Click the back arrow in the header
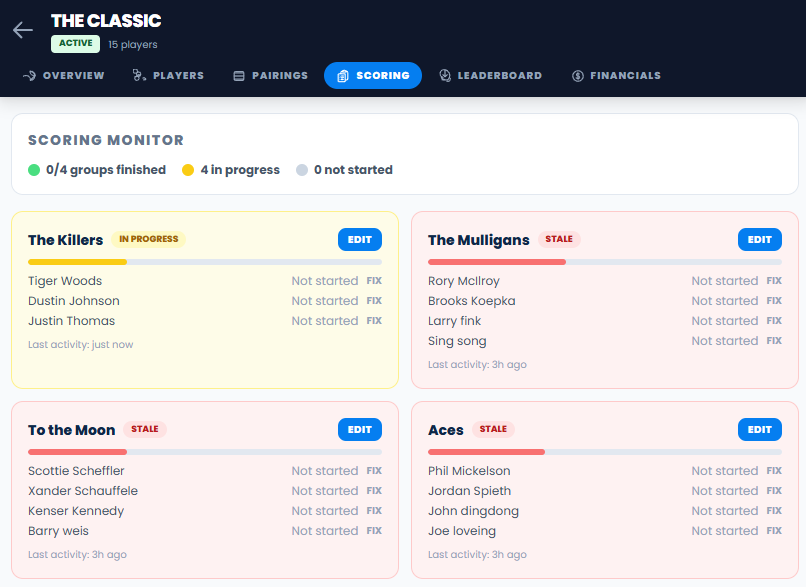Viewport: 806px width, 587px height. 22,29
